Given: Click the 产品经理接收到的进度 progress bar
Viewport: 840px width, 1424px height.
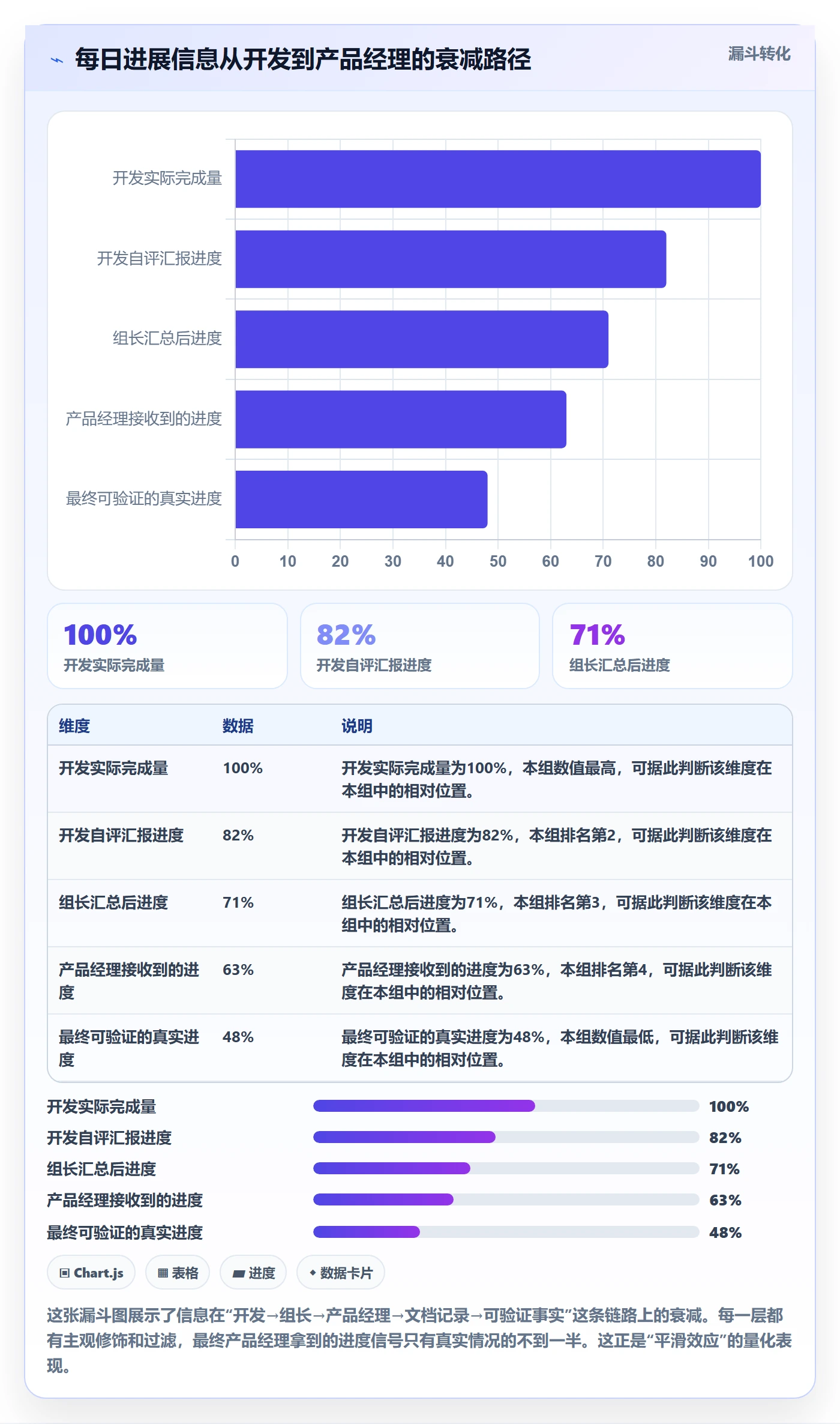Looking at the screenshot, I should point(506,1199).
